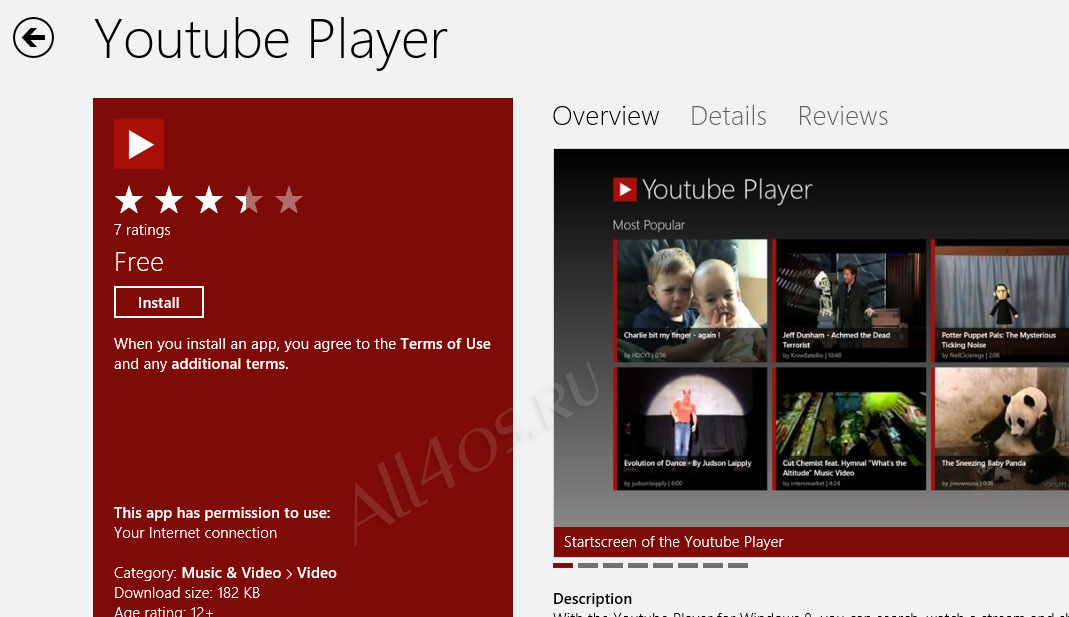The image size is (1069, 617).
Task: Click the half-filled fourth rating star
Action: [249, 200]
